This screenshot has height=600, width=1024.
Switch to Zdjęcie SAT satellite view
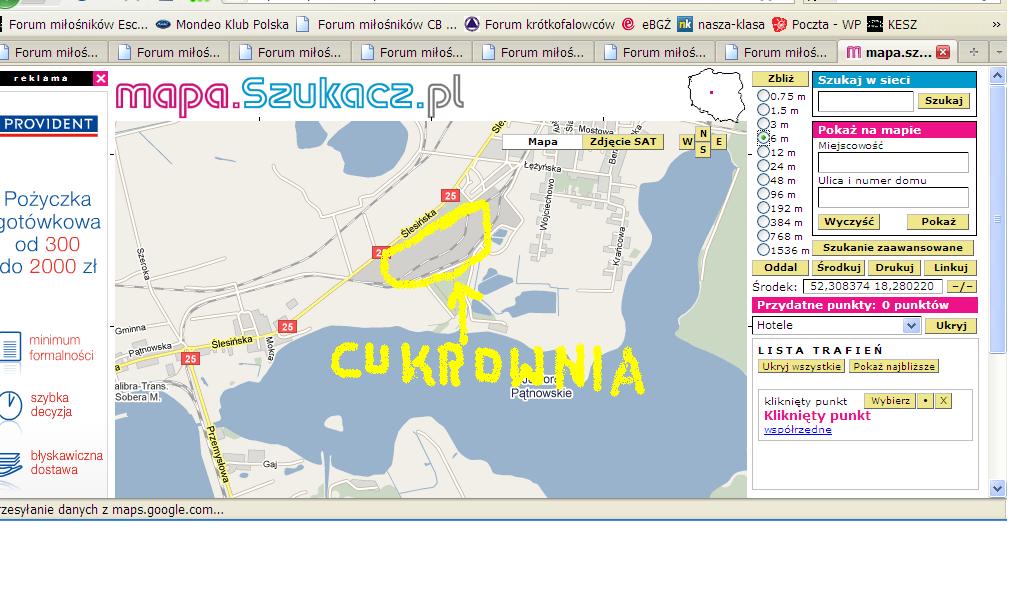pos(623,142)
